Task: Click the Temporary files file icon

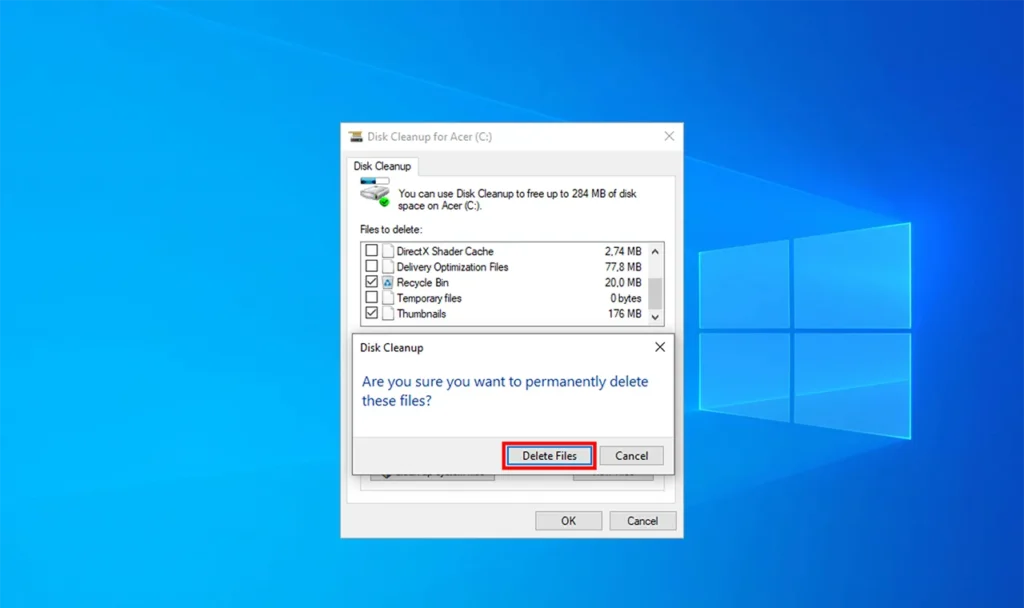Action: point(388,298)
